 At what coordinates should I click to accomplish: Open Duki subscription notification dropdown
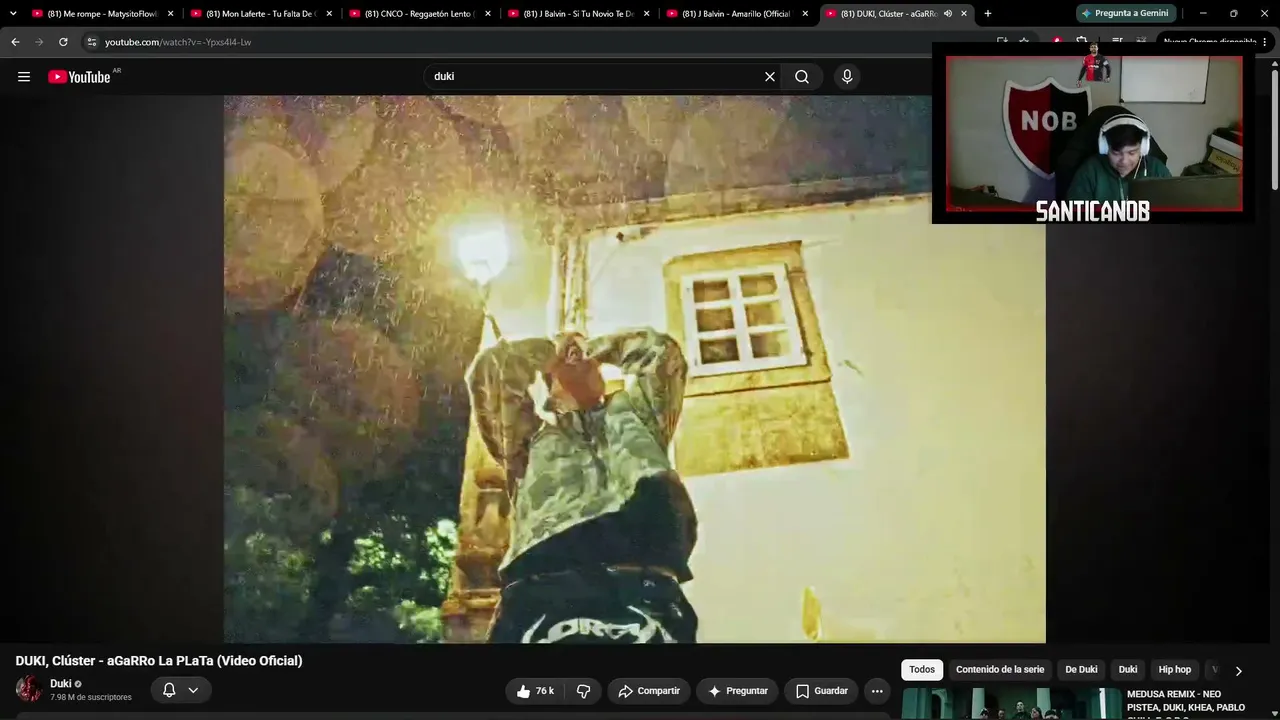(181, 690)
